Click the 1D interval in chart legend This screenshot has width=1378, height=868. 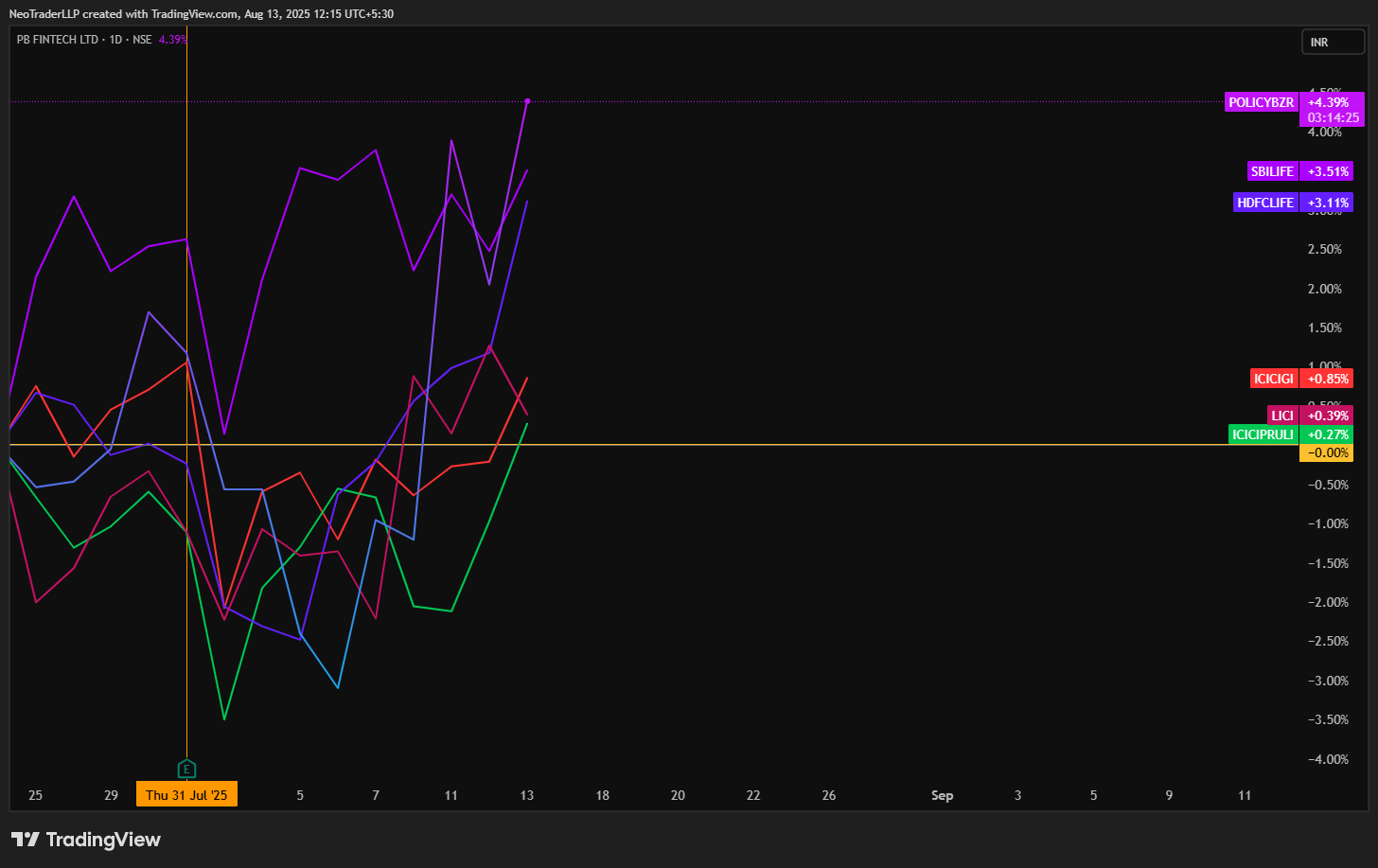pos(116,40)
